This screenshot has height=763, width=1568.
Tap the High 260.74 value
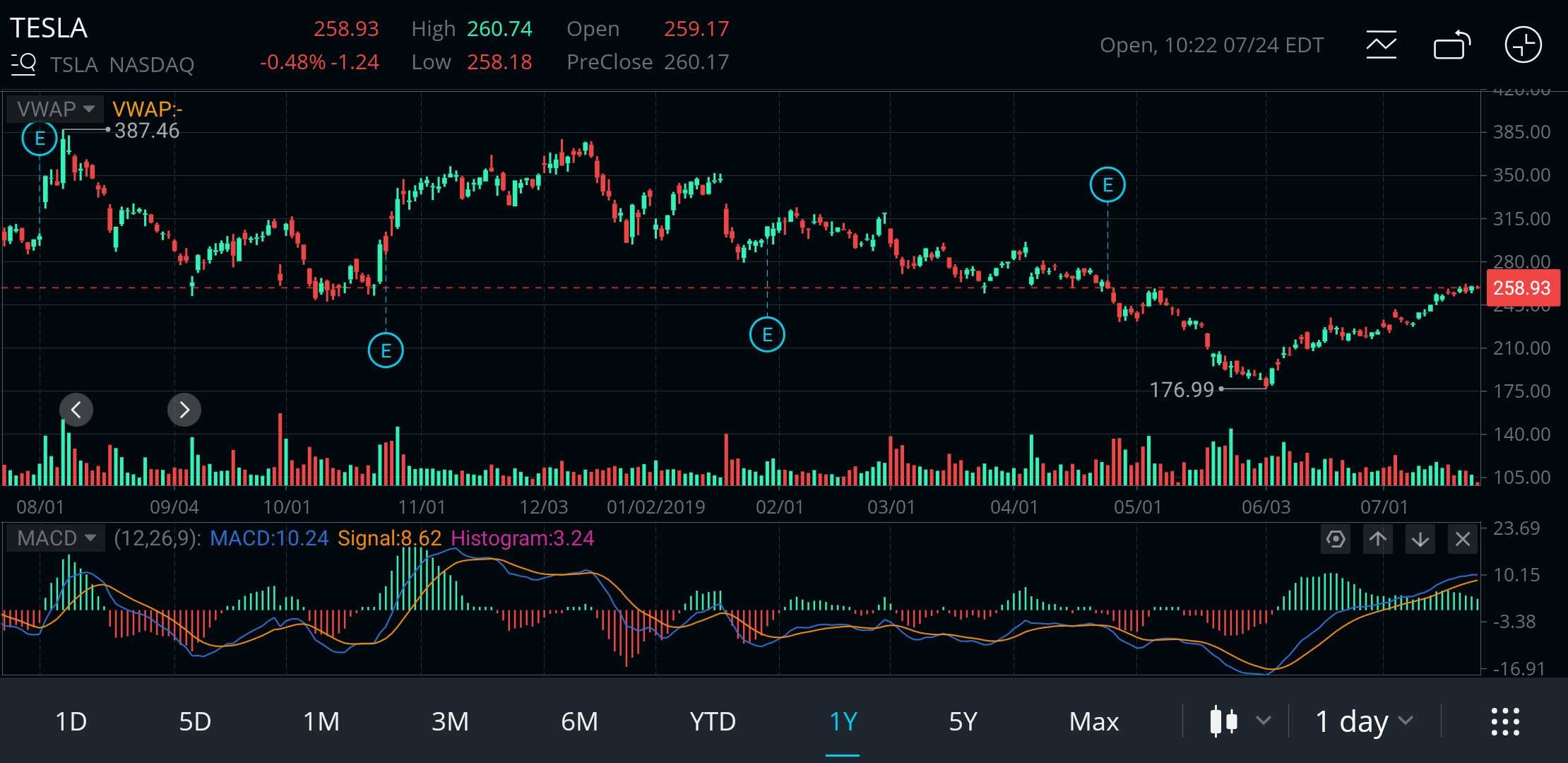tap(472, 29)
